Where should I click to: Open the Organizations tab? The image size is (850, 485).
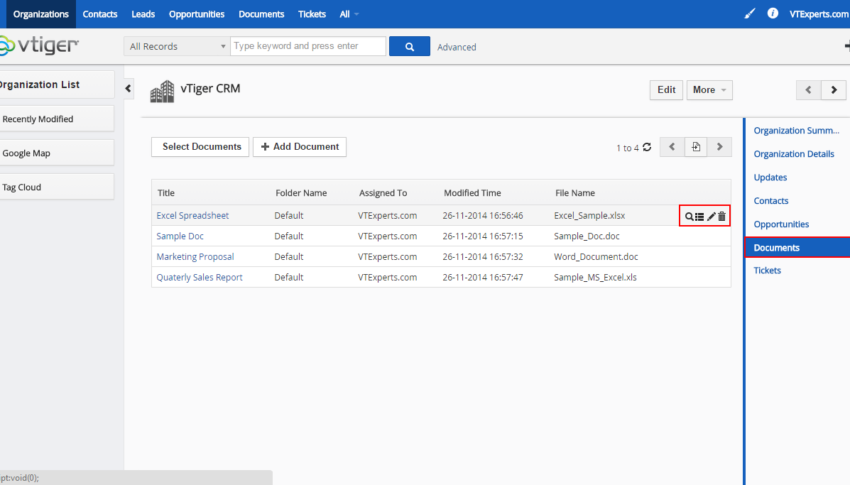click(41, 14)
